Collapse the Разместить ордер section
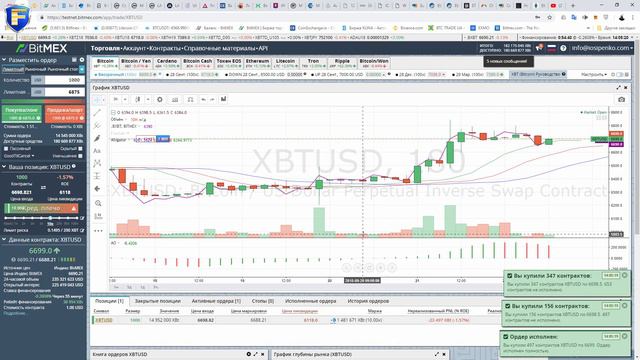 [x=4, y=60]
